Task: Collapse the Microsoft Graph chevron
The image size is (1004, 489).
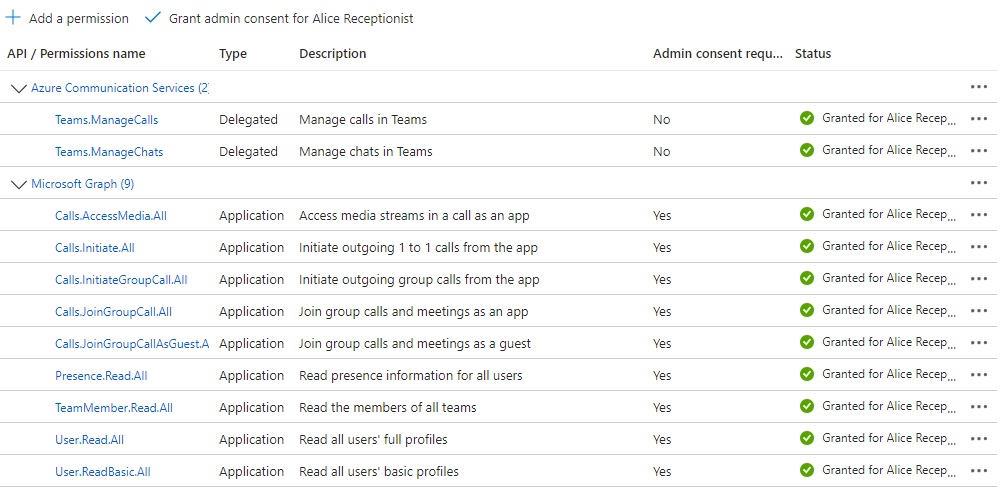Action: (19, 184)
